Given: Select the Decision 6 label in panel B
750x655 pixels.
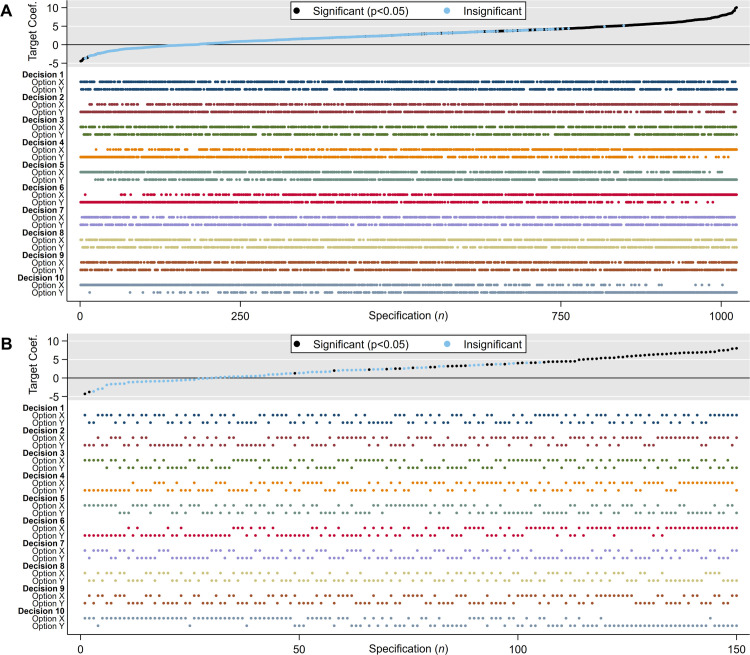Looking at the screenshot, I should point(44,521).
